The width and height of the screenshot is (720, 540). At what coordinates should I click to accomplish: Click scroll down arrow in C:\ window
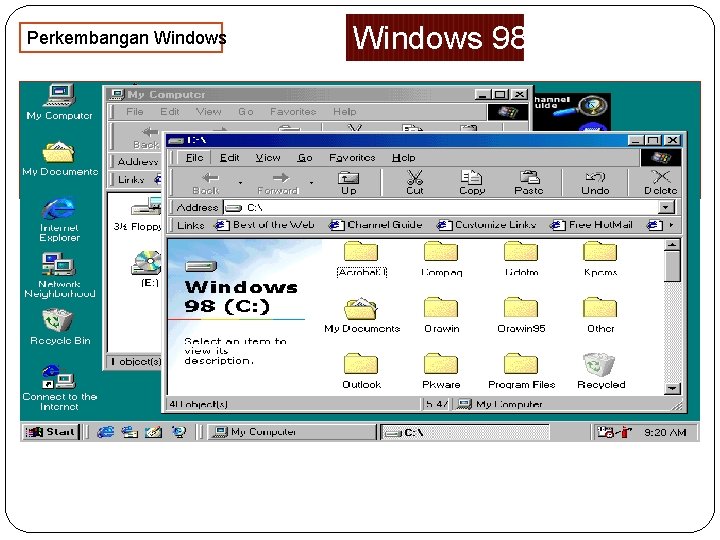point(672,388)
